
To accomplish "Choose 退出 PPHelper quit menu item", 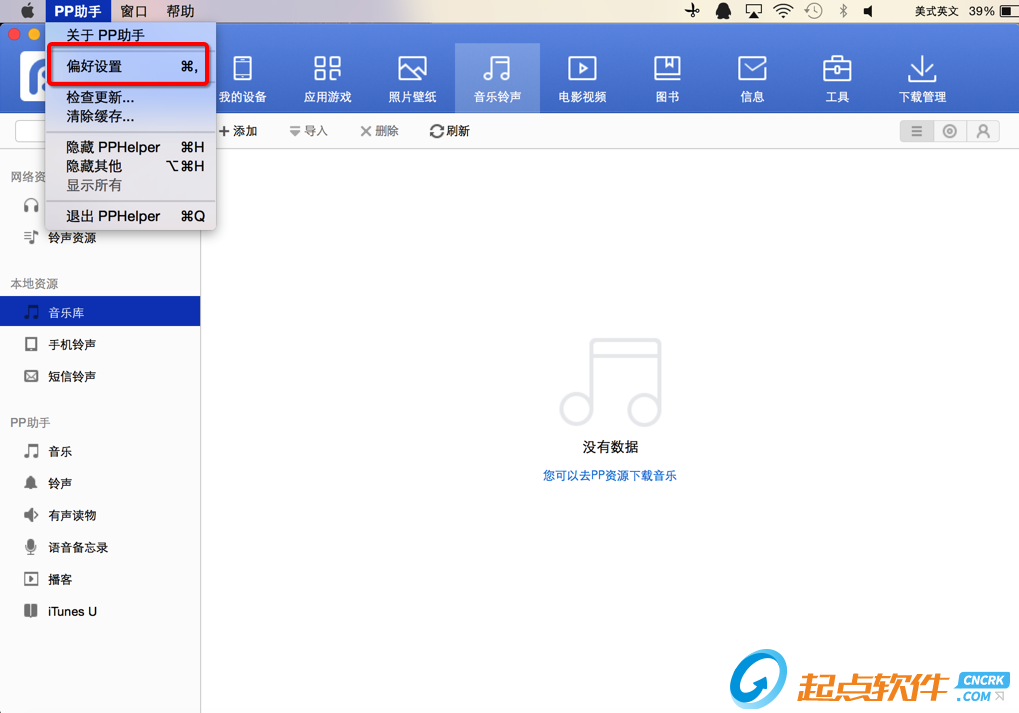I will point(131,216).
